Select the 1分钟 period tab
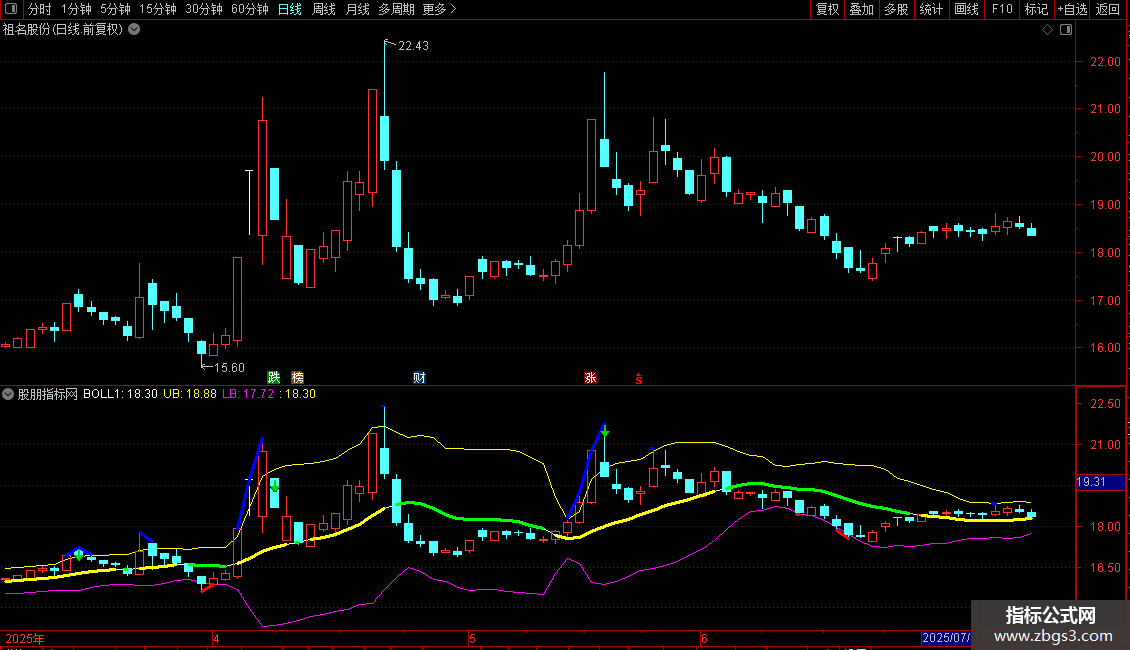The image size is (1130, 650). tap(76, 9)
